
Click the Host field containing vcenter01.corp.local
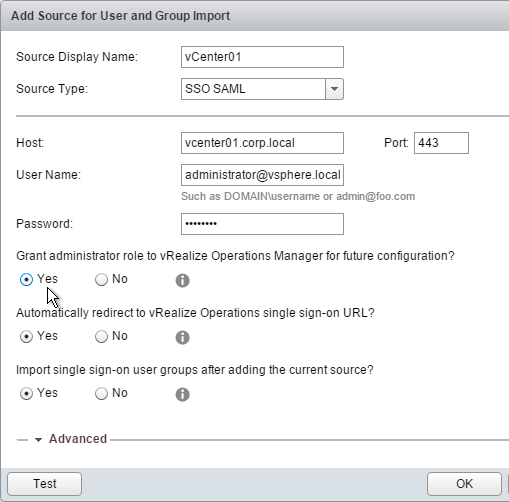point(262,143)
